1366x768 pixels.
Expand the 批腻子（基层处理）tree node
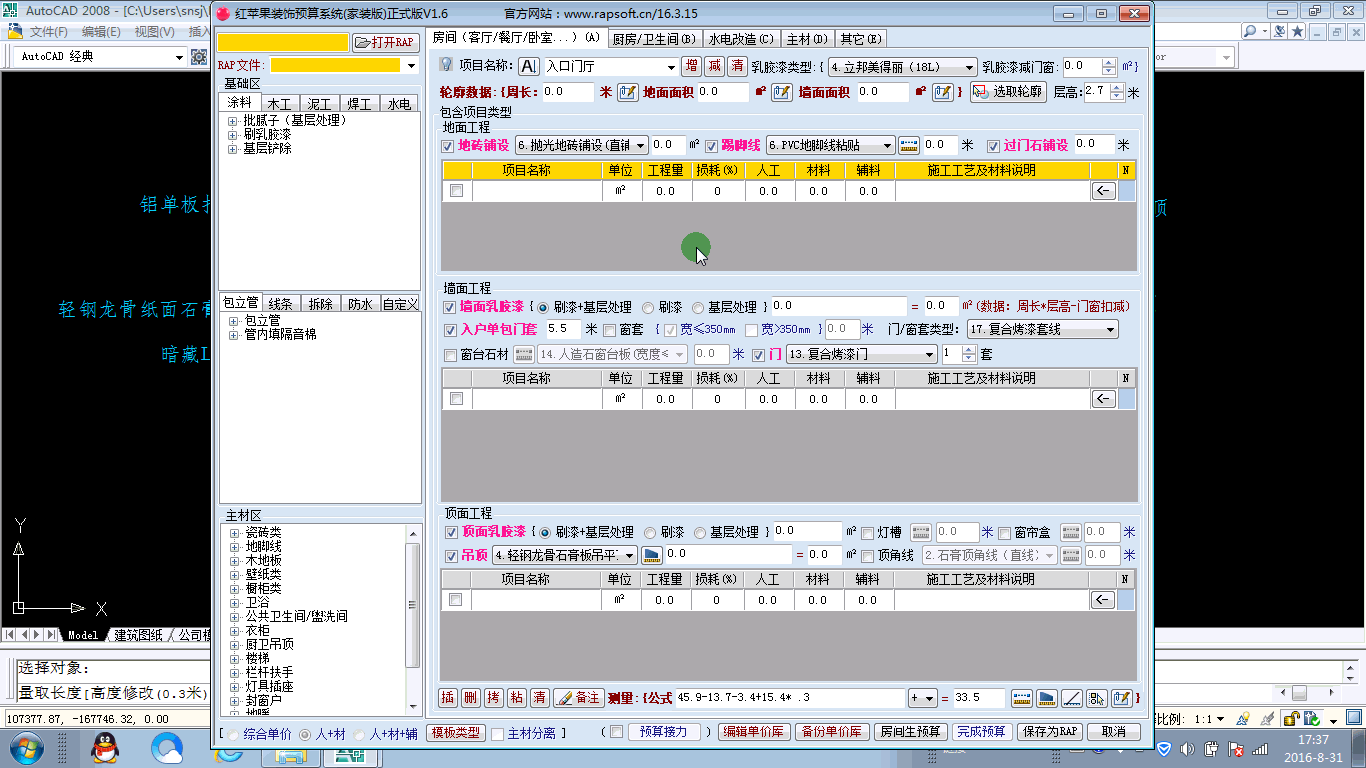click(x=233, y=121)
